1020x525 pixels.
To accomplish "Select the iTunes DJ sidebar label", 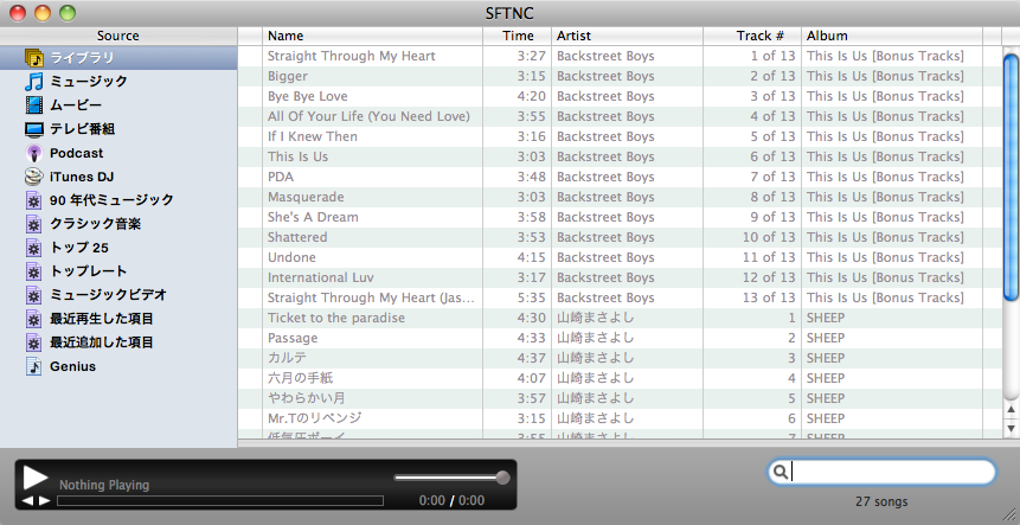I will point(81,177).
